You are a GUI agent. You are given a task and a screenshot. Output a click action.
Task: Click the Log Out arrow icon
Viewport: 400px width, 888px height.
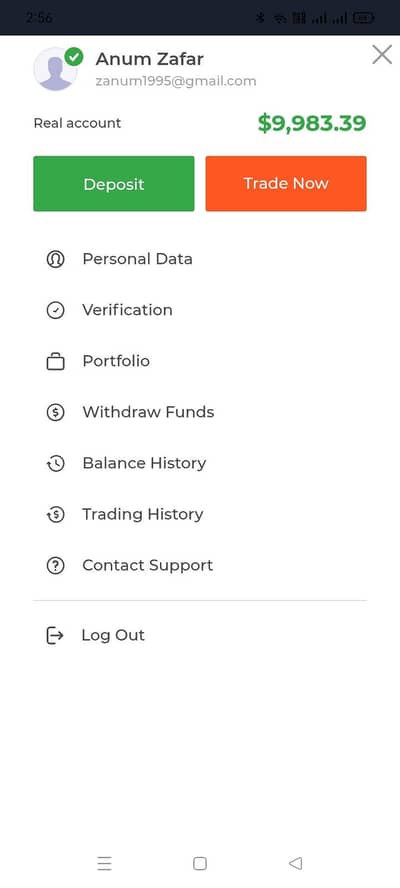pos(54,635)
